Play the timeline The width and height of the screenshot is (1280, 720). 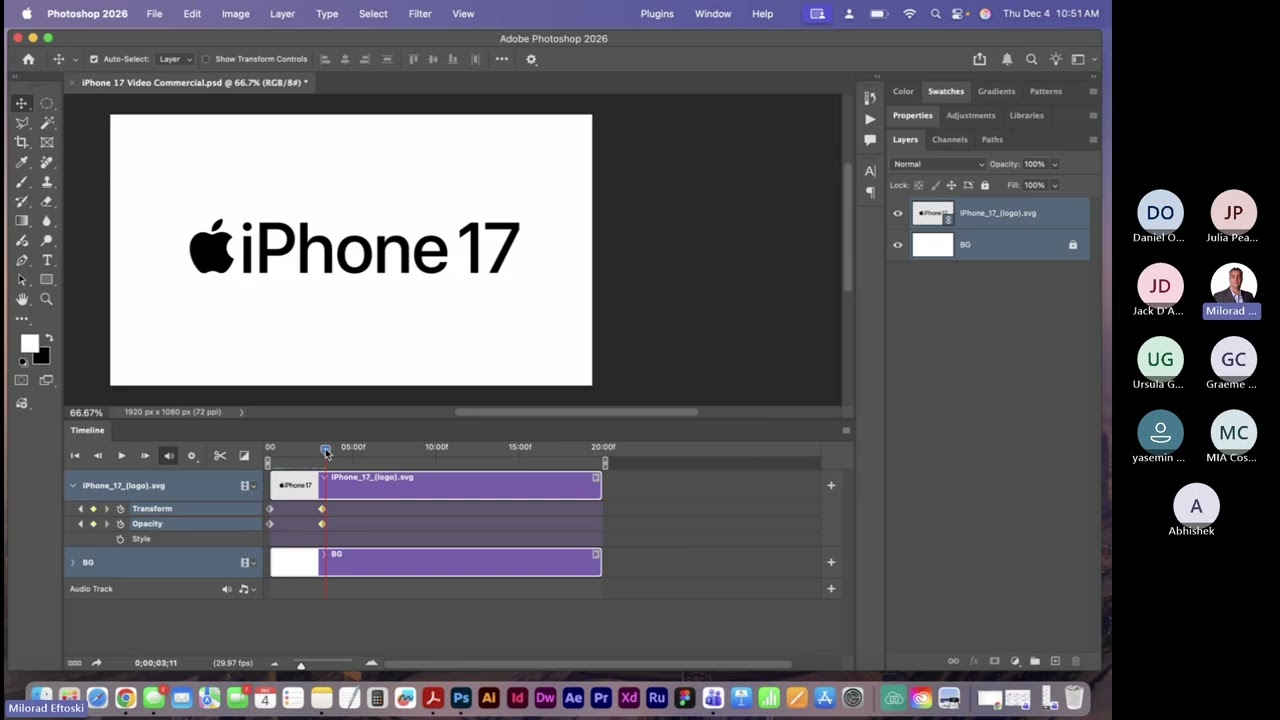121,456
